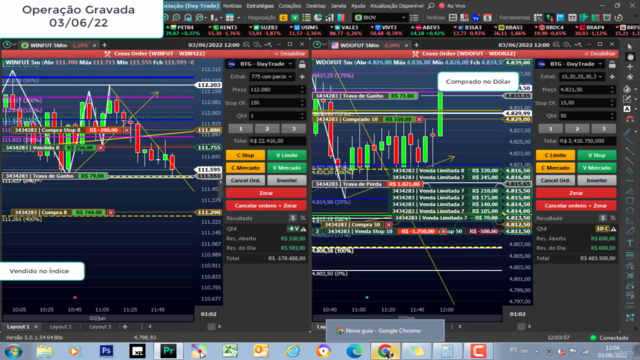
Task: Toggle percent result view in WINFUT panel
Action: (x=302, y=218)
